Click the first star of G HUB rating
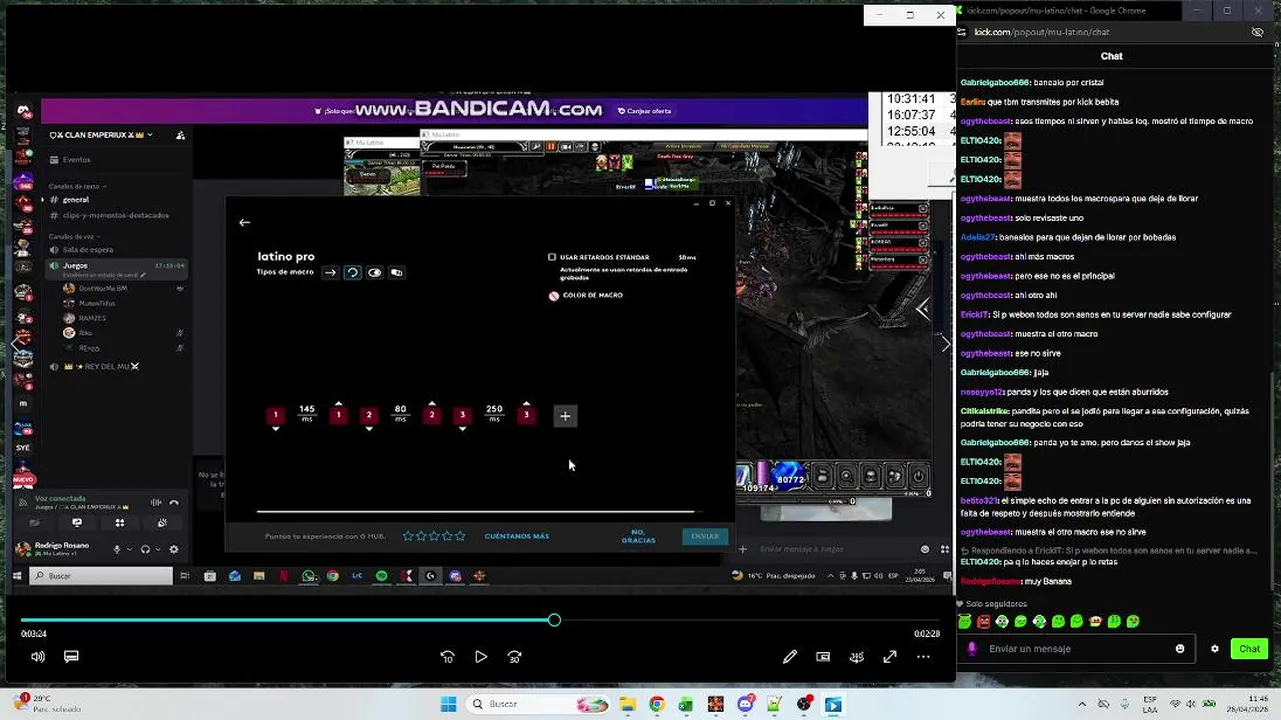This screenshot has width=1281, height=720. (x=408, y=536)
